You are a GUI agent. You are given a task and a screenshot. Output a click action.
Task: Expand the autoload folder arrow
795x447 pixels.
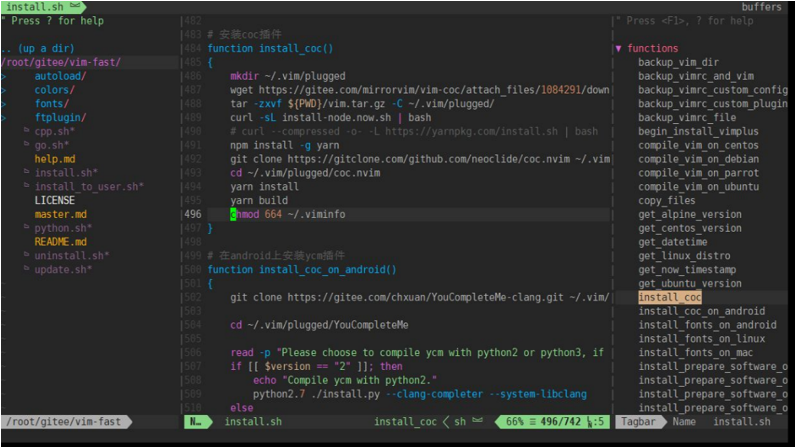click(x=4, y=77)
